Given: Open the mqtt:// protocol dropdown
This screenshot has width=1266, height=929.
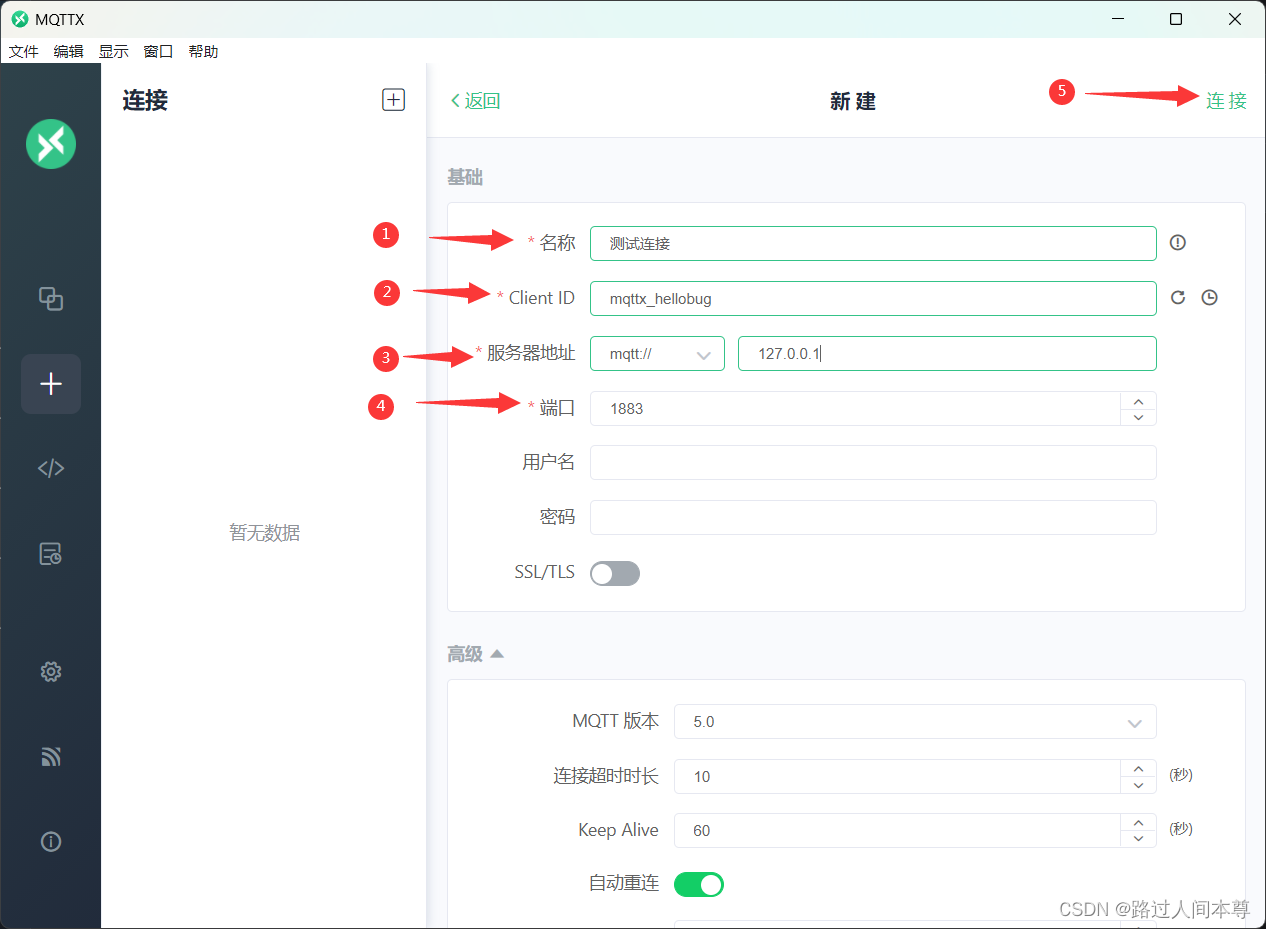Looking at the screenshot, I should click(657, 354).
